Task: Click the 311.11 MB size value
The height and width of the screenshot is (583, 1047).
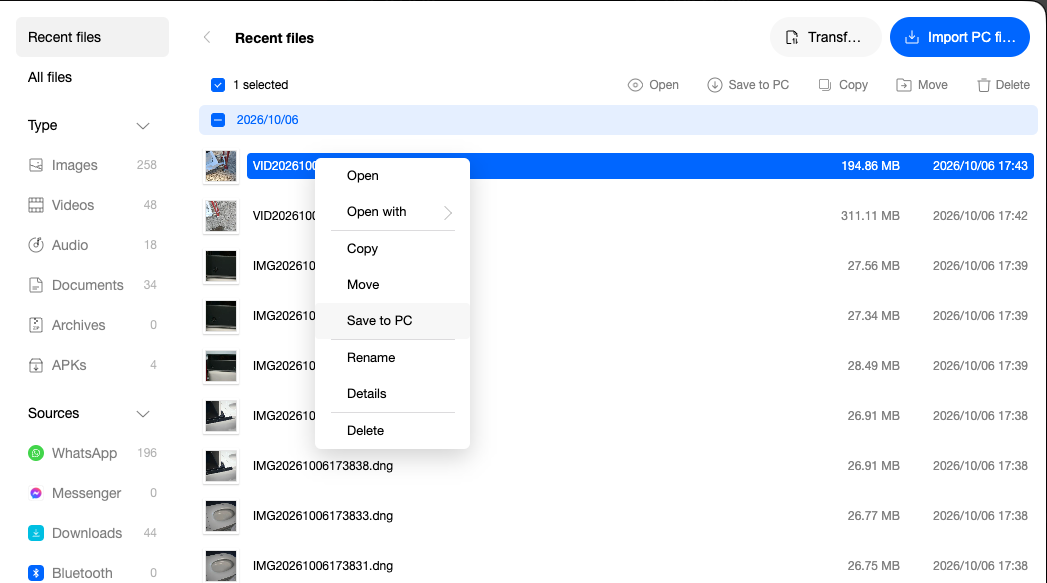Action: pos(870,216)
